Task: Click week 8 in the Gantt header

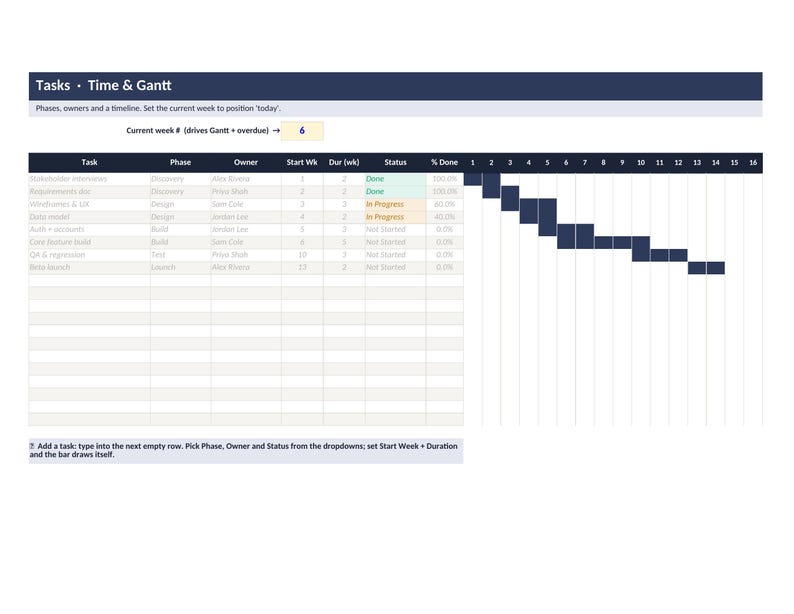Action: click(604, 162)
